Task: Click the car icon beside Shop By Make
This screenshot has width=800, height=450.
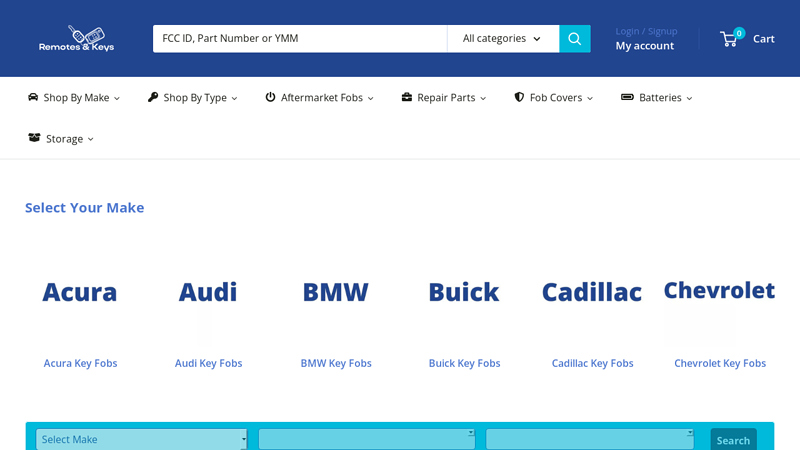Action: (x=33, y=97)
